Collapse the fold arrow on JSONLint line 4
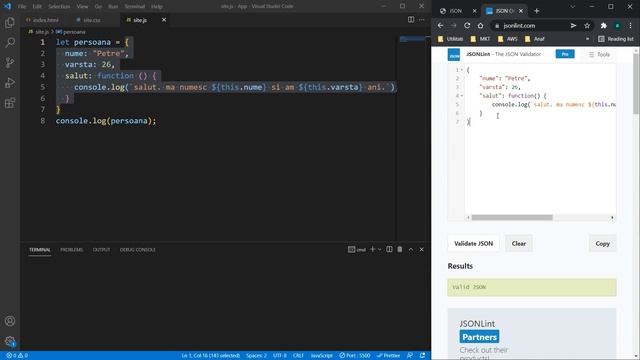Screen dimensions: 640x360 (x=462, y=96)
